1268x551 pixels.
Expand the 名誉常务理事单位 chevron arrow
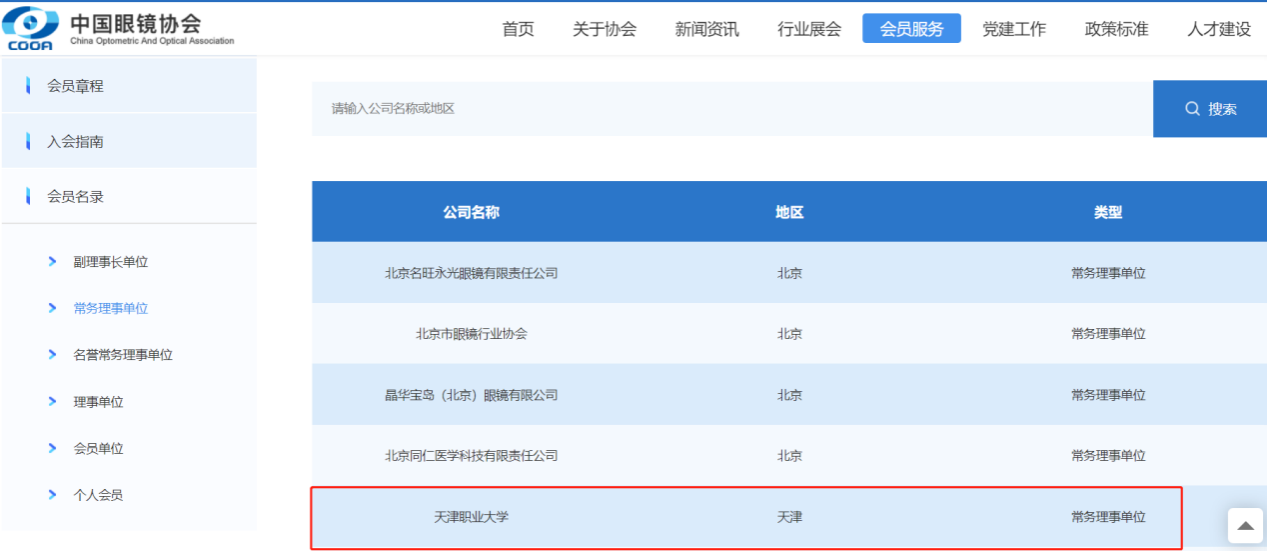click(53, 355)
